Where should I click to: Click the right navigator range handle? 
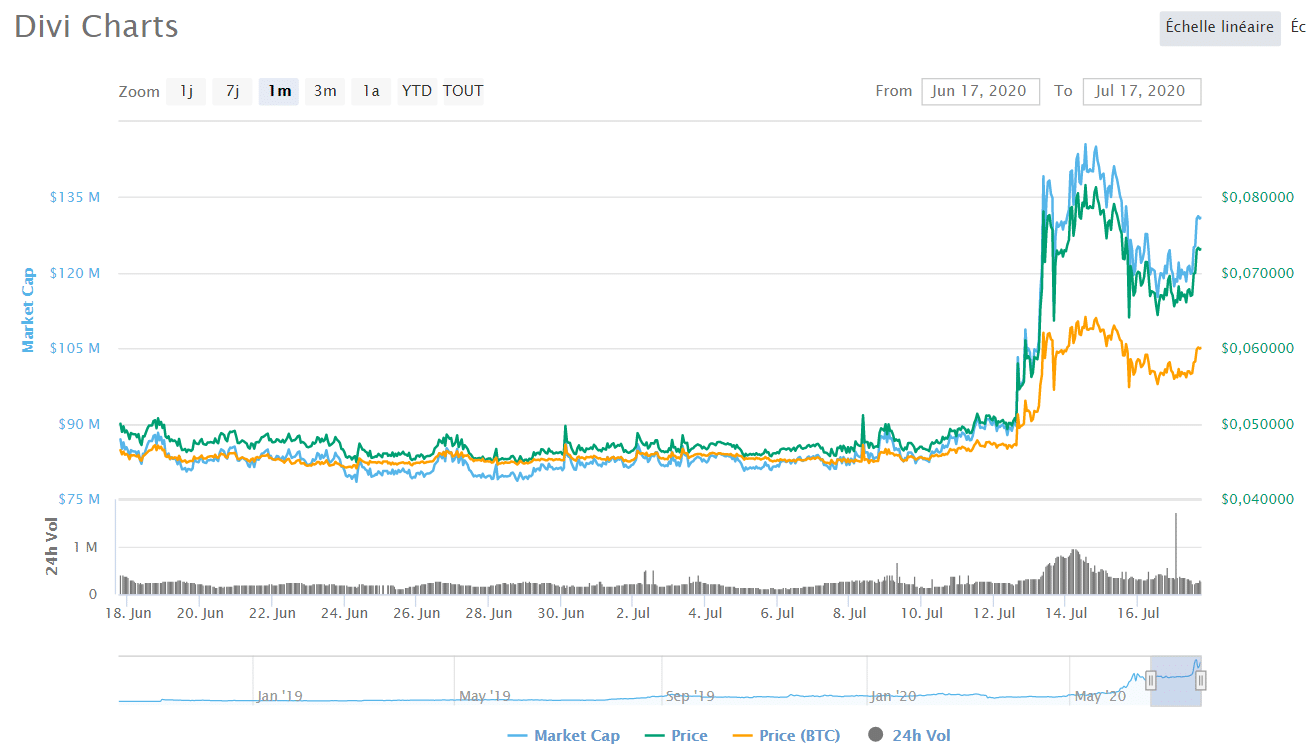pyautogui.click(x=1201, y=681)
